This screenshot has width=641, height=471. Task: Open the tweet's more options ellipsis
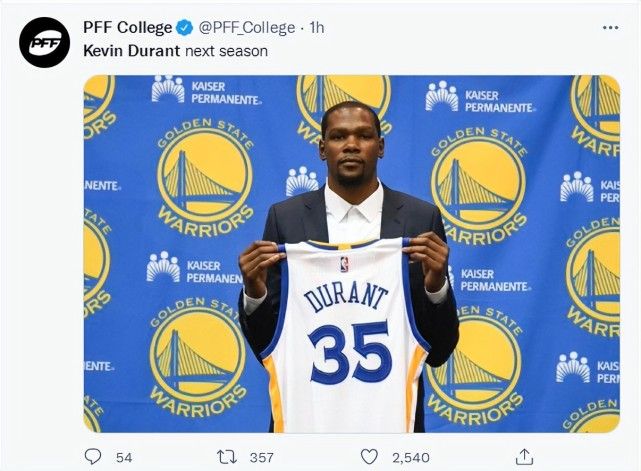pyautogui.click(x=609, y=28)
